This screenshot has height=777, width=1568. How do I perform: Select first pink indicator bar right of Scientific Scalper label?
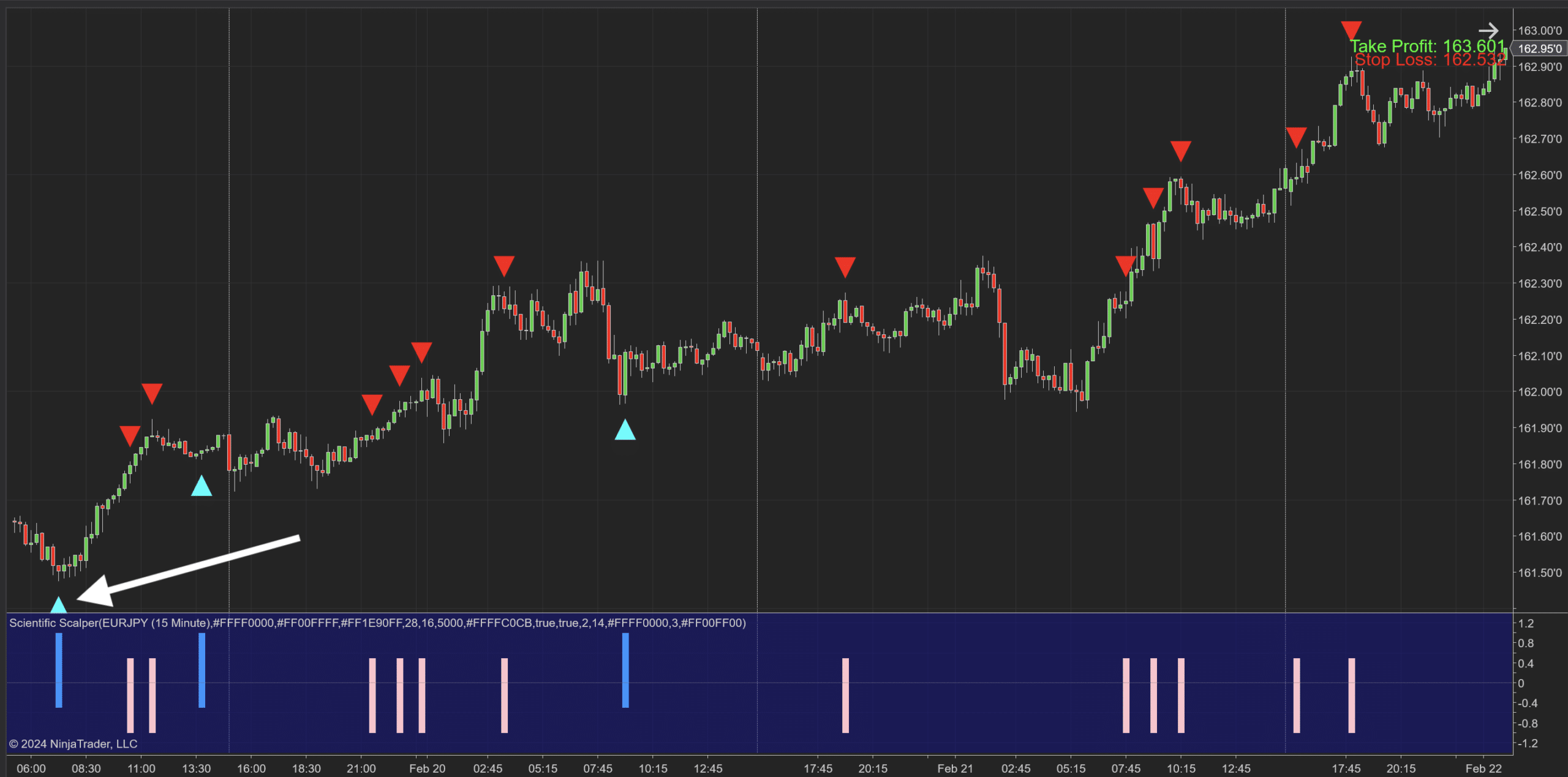pos(130,696)
